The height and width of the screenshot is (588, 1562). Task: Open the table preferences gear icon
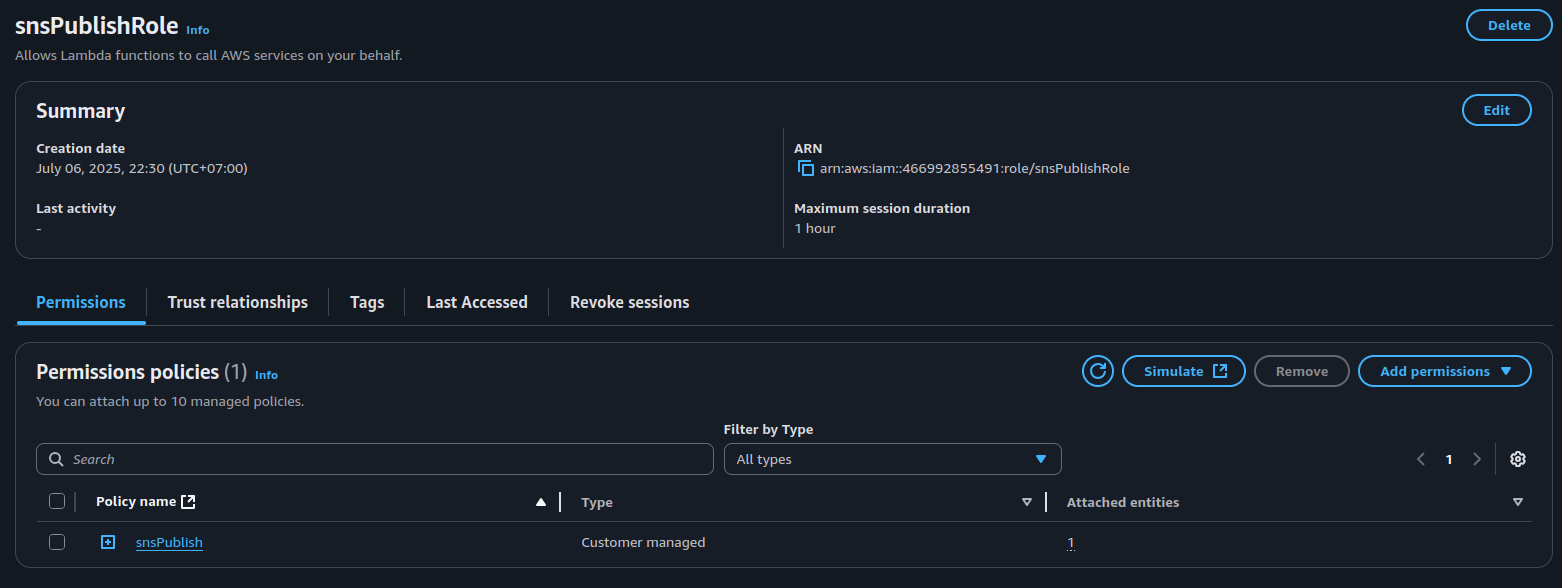point(1517,459)
